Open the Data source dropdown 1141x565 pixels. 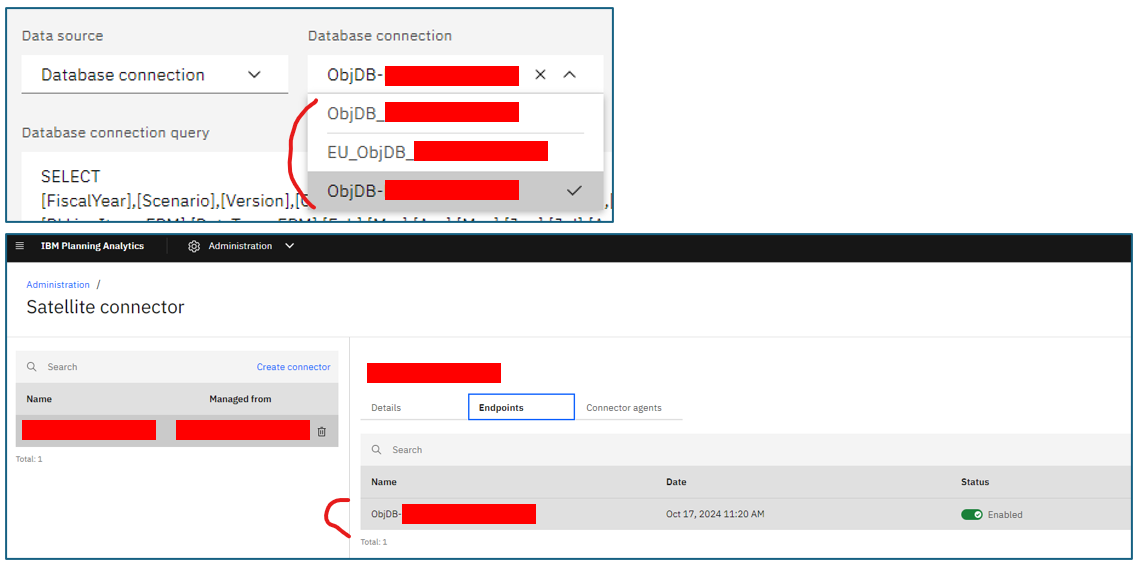pyautogui.click(x=155, y=74)
